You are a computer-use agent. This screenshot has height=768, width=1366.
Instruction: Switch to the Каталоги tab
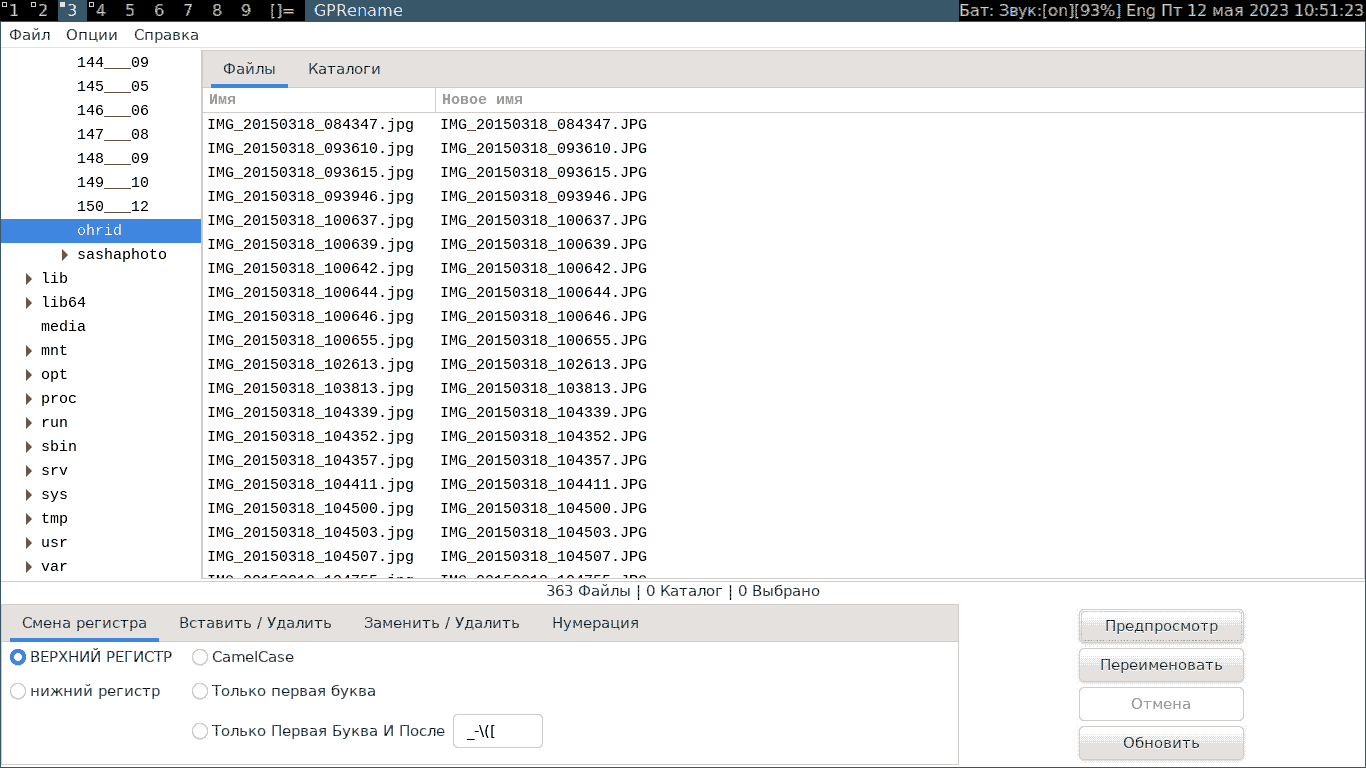point(344,69)
